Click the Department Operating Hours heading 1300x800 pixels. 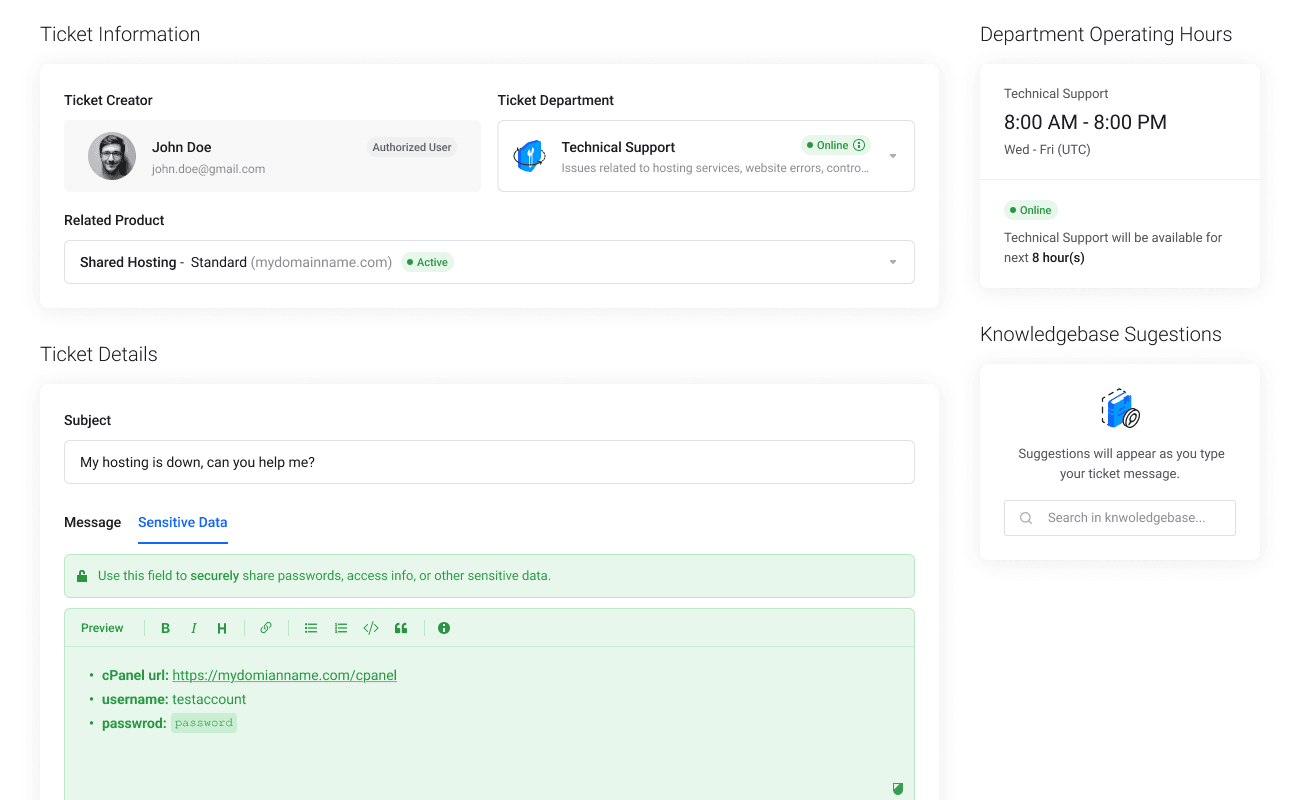point(1106,34)
